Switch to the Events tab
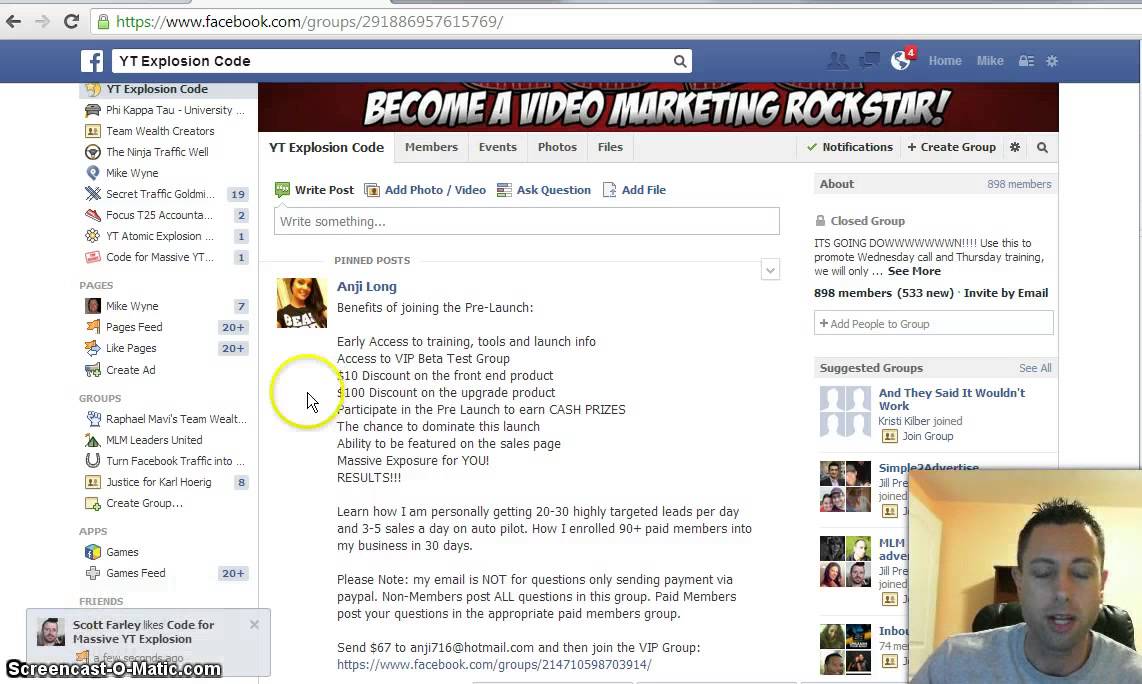Image resolution: width=1142 pixels, height=684 pixels. tap(497, 147)
